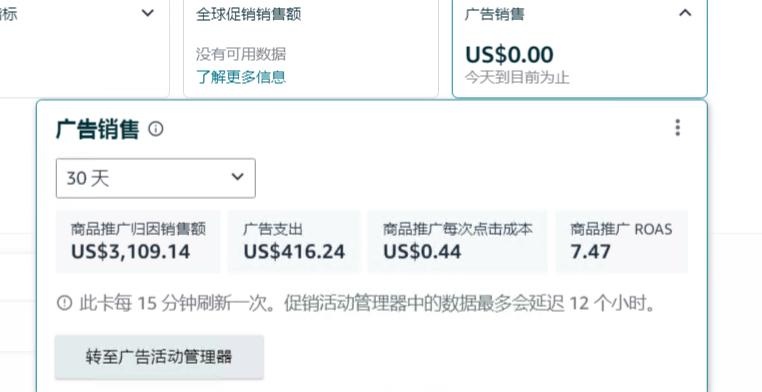Click the US$3,109.14 sales amount
The width and height of the screenshot is (762, 392).
click(130, 252)
